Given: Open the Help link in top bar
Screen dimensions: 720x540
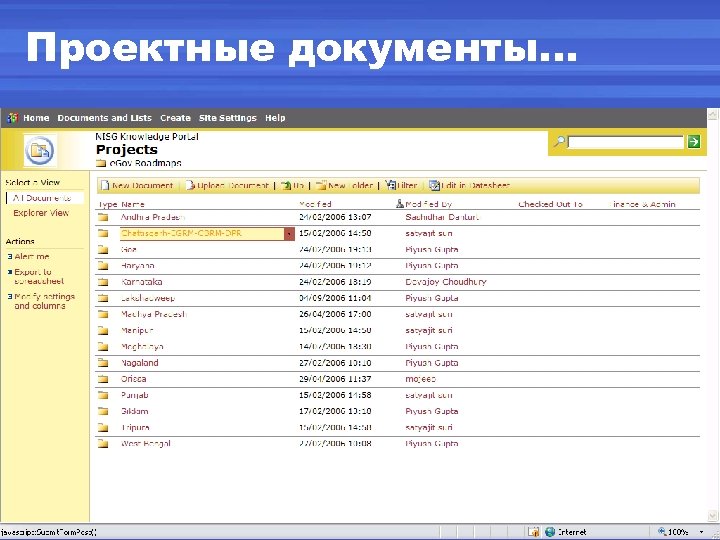Looking at the screenshot, I should click(x=275, y=118).
